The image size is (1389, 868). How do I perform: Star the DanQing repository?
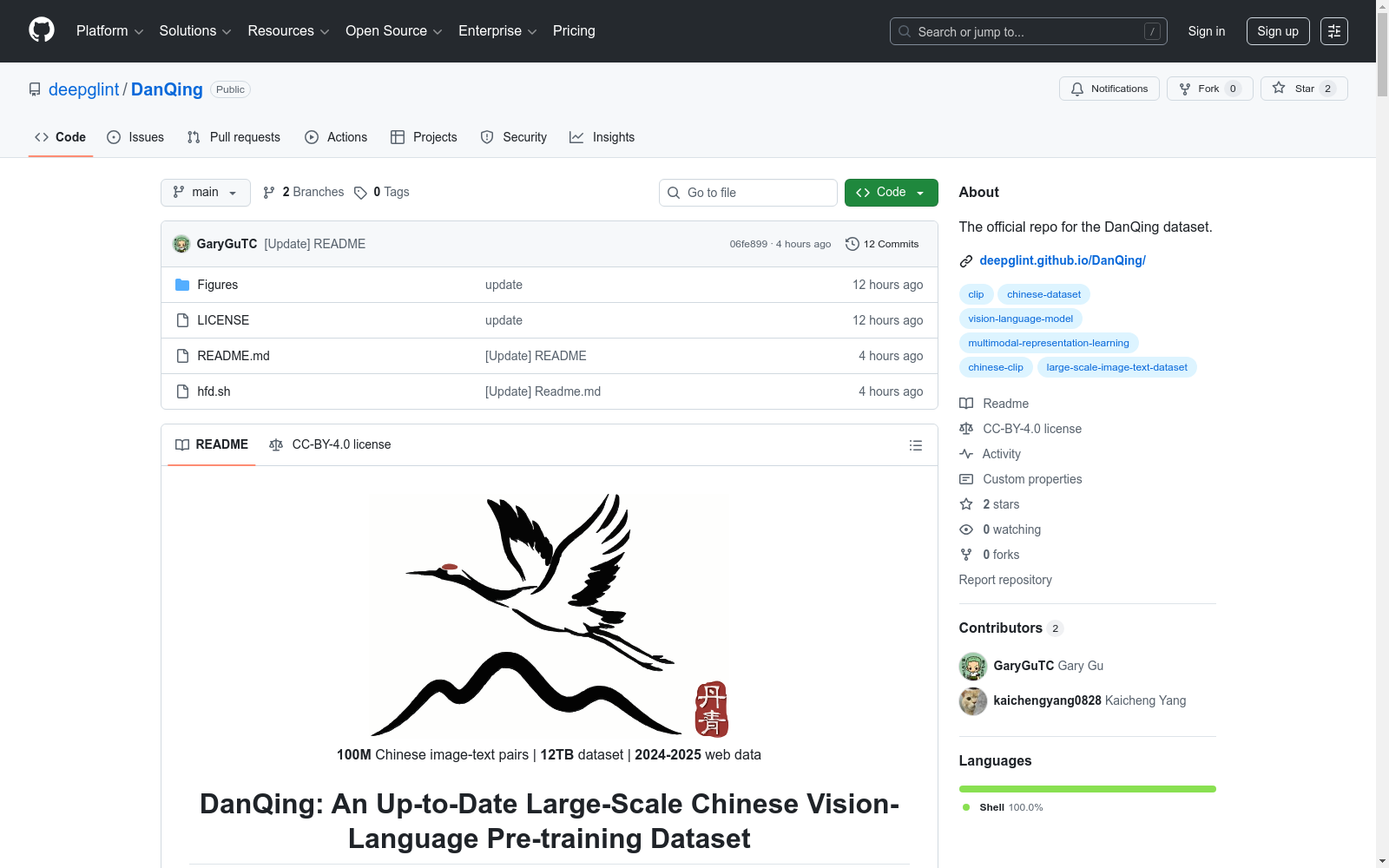[1304, 89]
